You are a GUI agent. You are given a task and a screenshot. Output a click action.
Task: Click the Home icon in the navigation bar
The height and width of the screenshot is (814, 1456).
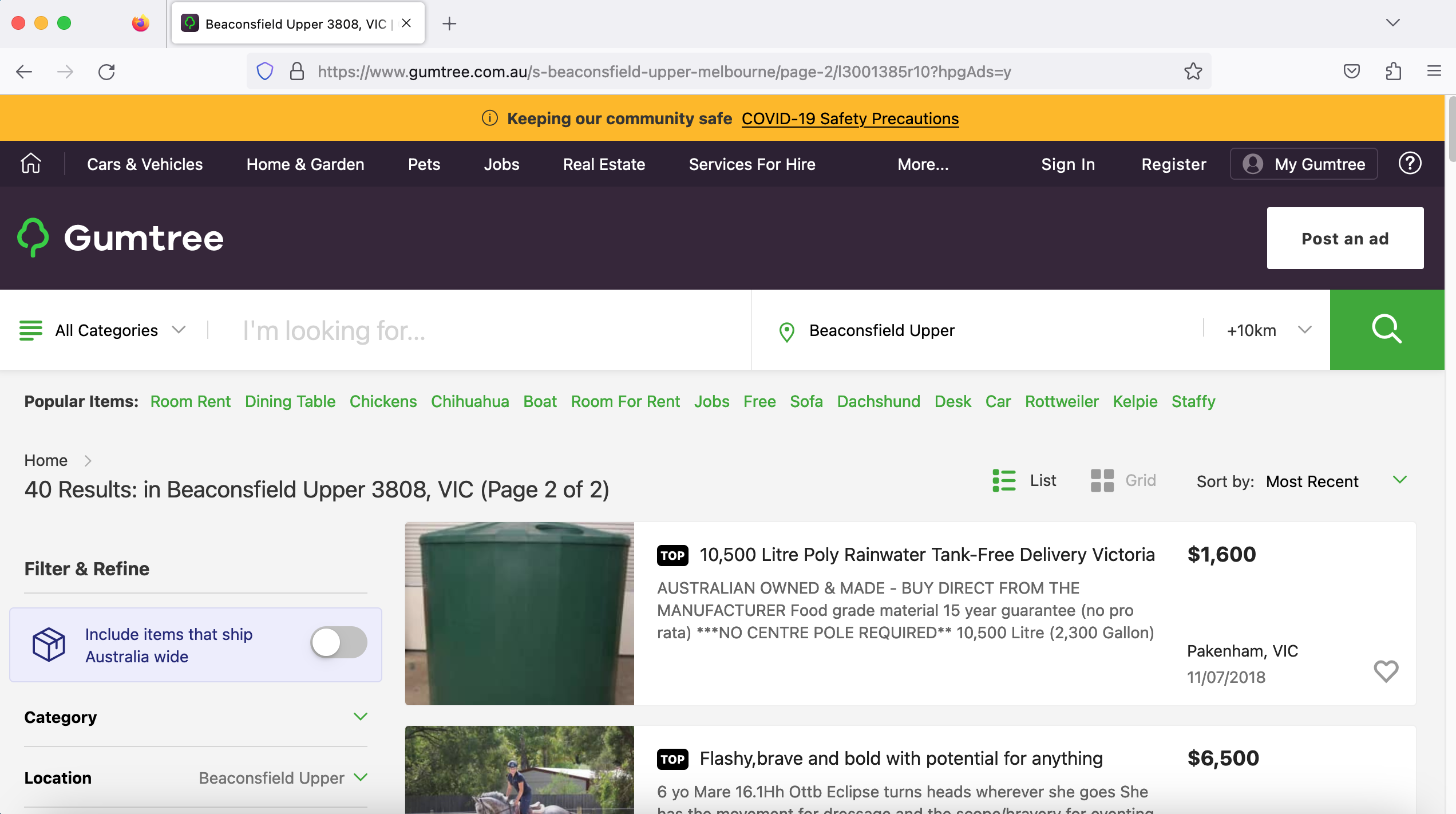(x=30, y=164)
